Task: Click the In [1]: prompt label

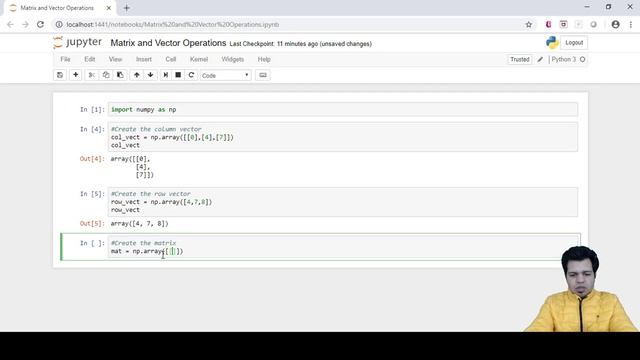Action: click(x=92, y=109)
